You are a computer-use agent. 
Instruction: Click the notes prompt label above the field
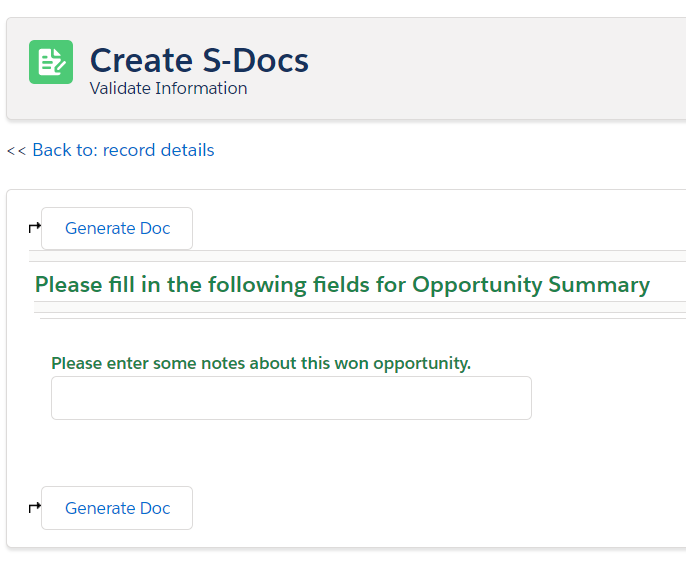261,363
